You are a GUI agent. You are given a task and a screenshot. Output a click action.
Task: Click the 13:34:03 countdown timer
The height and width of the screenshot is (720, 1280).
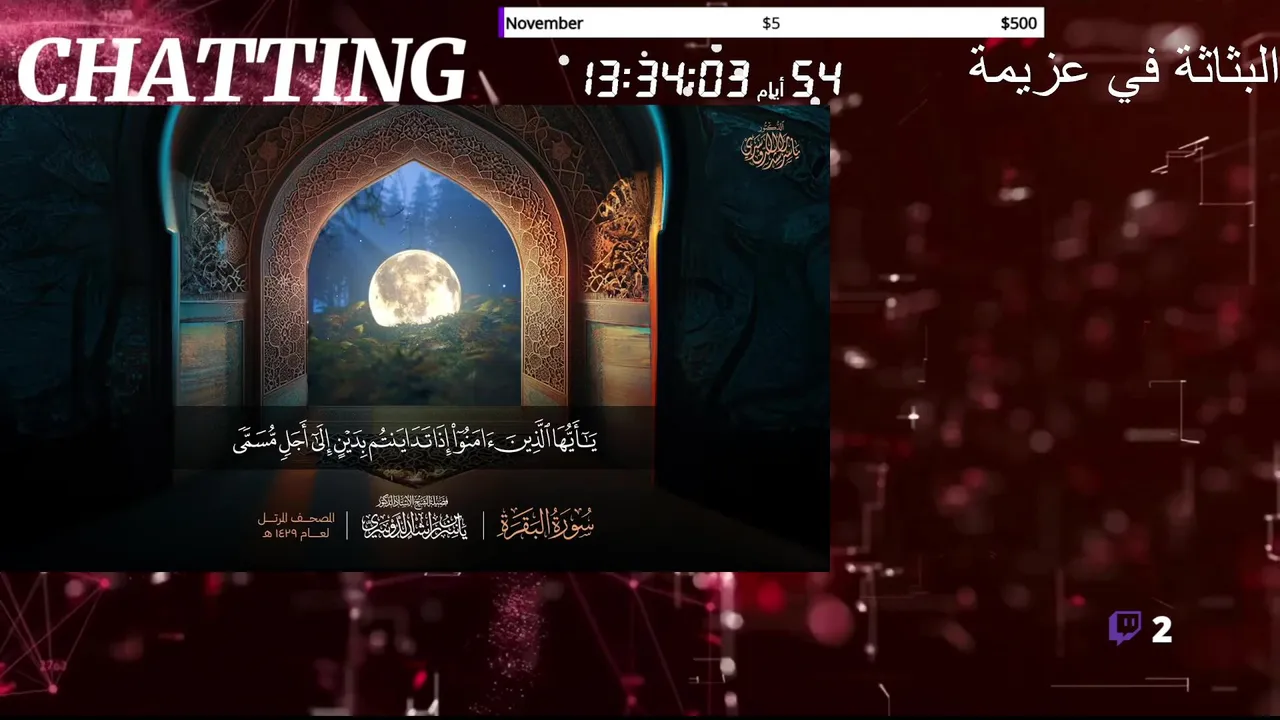point(666,79)
